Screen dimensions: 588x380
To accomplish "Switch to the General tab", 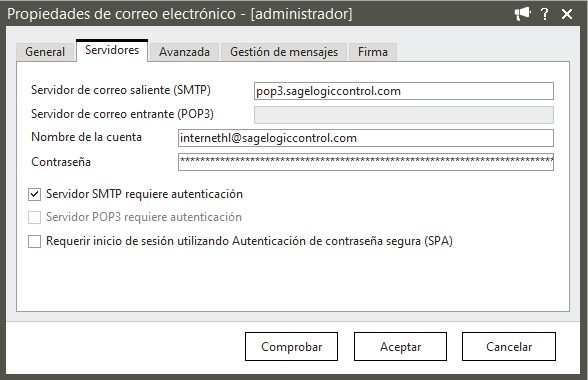I will point(45,51).
